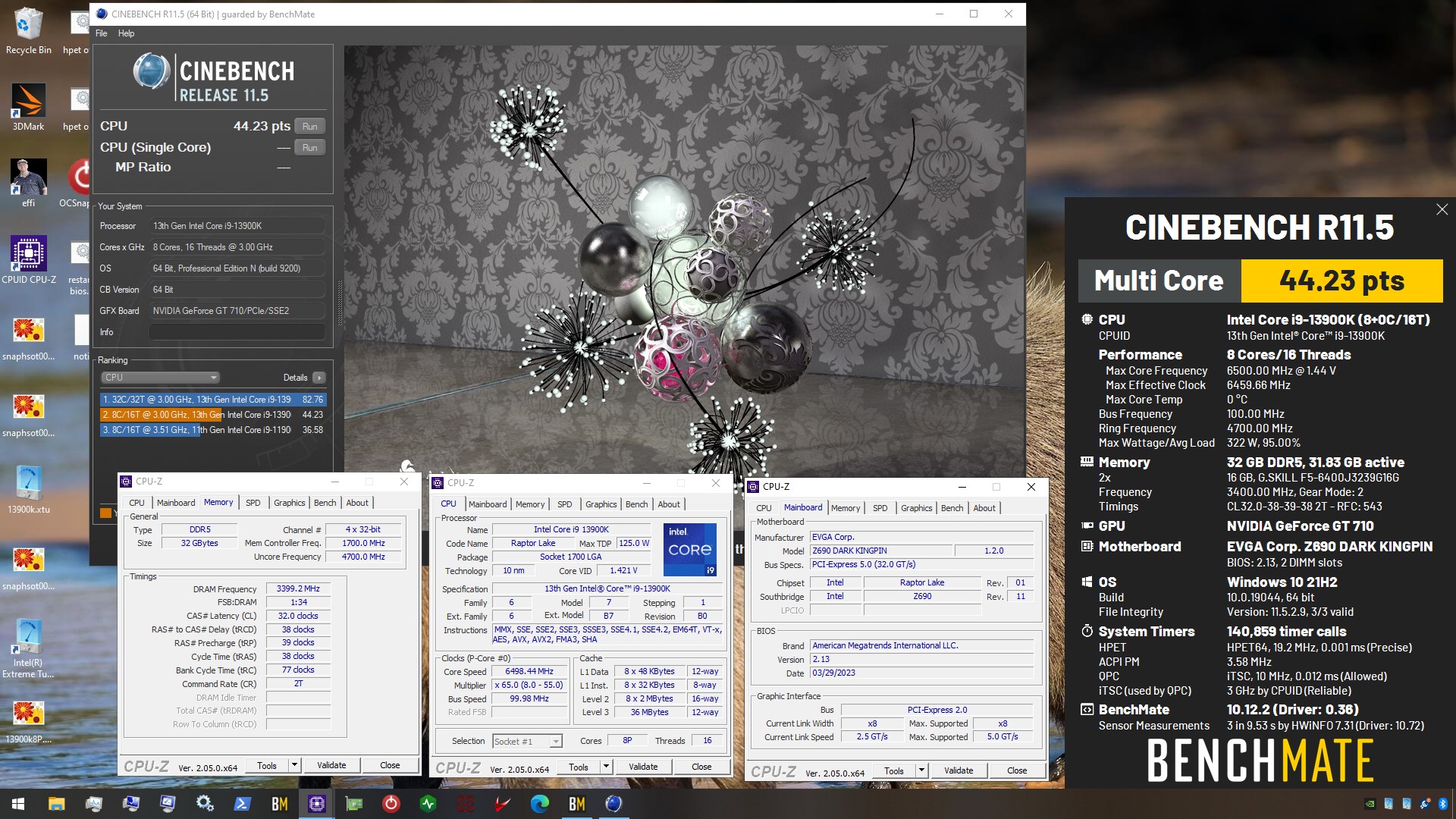Open the Intel(R) Extreme Tuning desktop shortcut
The height and width of the screenshot is (819, 1456).
(28, 648)
